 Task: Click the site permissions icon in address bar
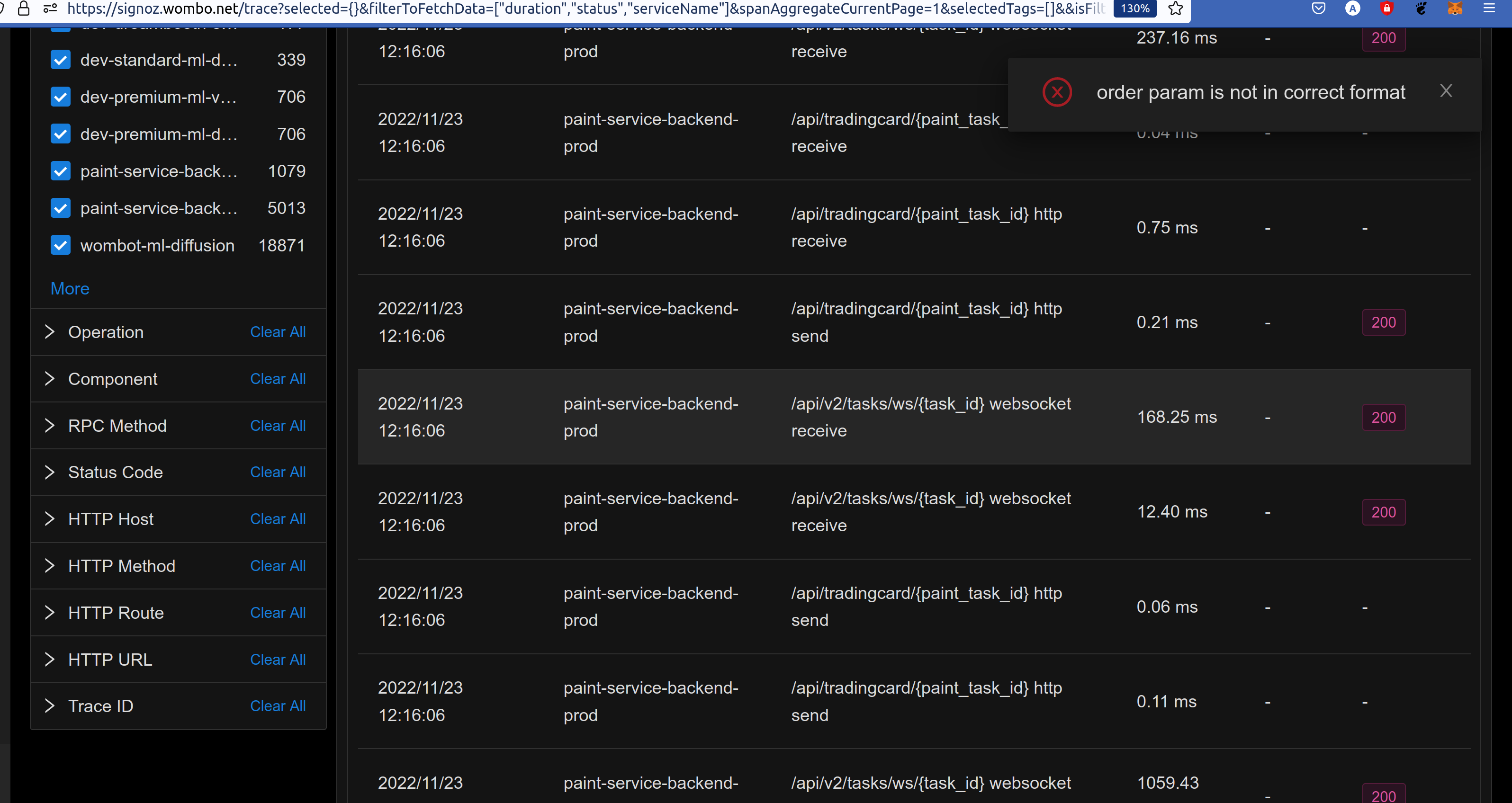[51, 8]
